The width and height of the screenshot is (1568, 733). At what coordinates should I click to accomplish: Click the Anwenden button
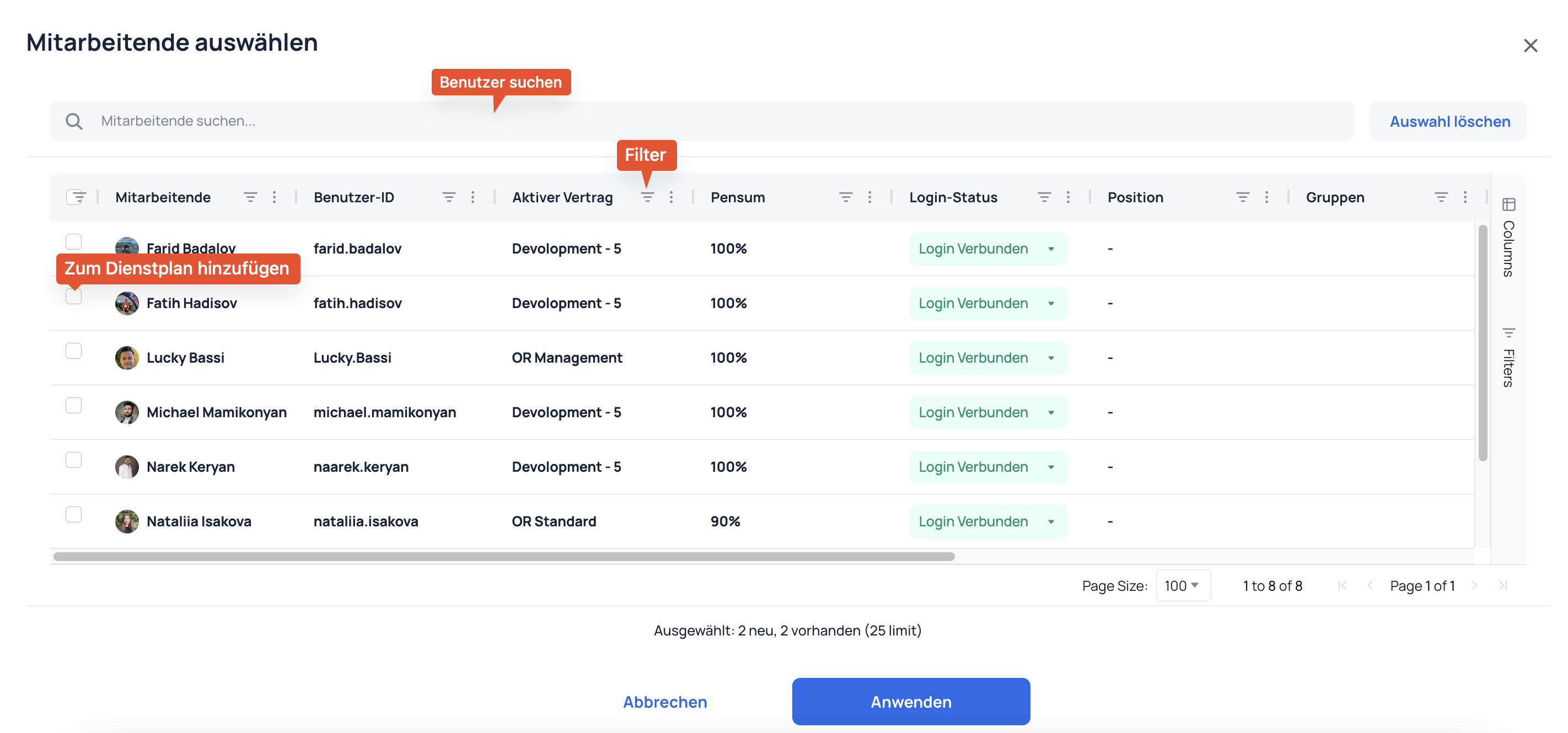click(911, 702)
